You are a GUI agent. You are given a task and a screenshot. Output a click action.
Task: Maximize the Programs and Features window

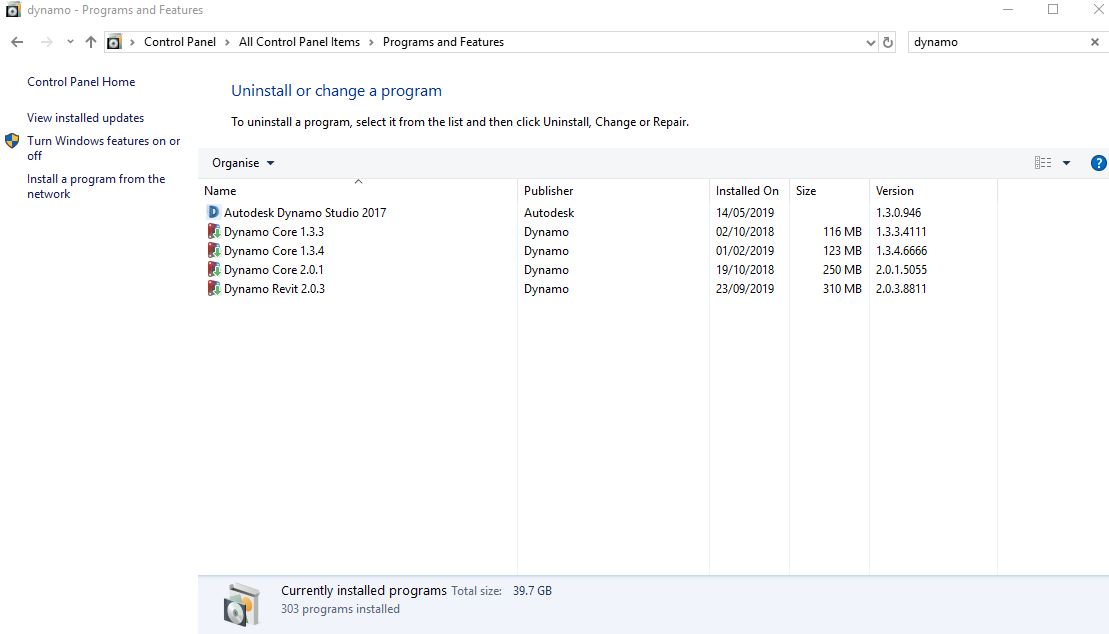point(1053,9)
